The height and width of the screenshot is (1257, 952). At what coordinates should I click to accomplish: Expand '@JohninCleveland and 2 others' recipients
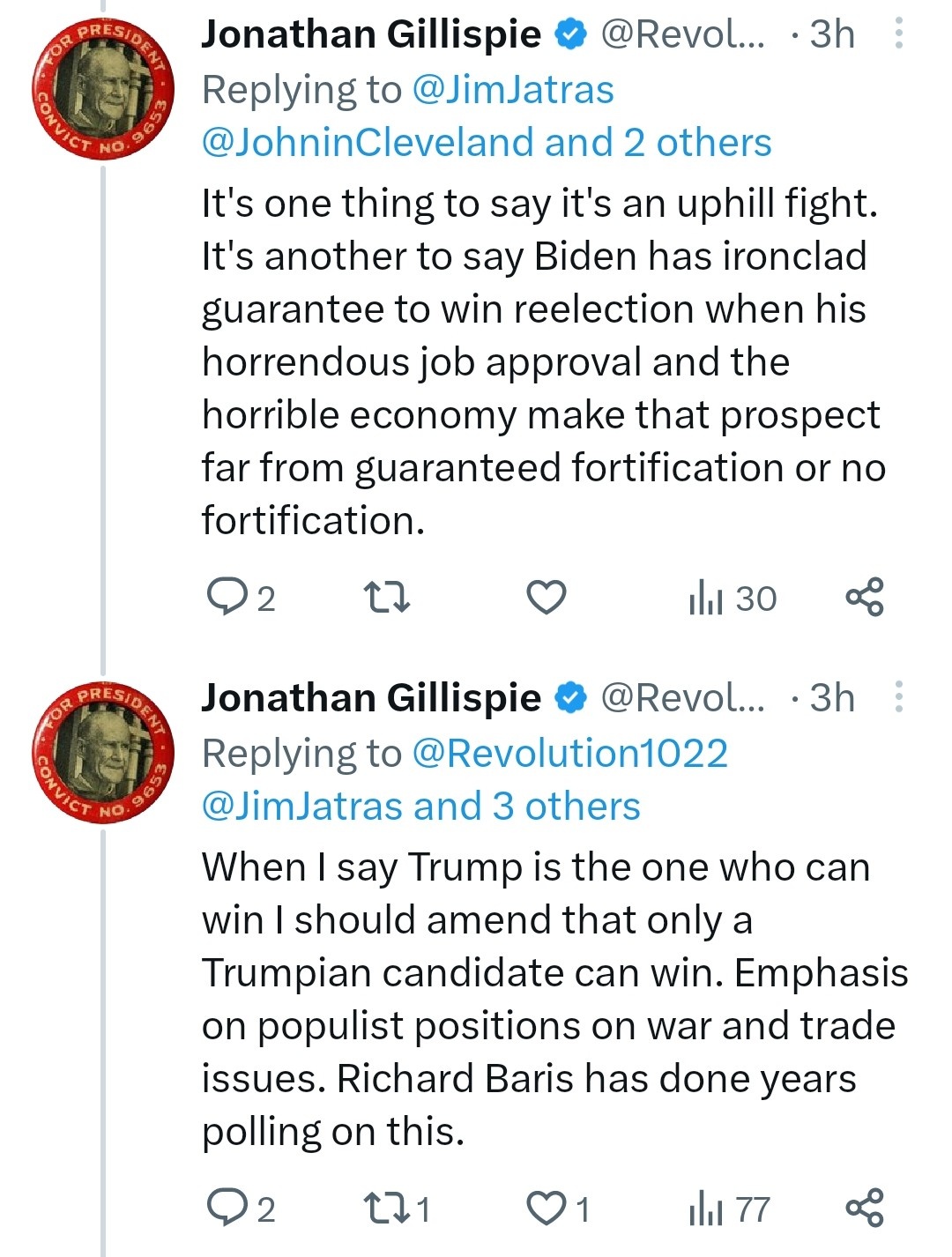(x=487, y=142)
